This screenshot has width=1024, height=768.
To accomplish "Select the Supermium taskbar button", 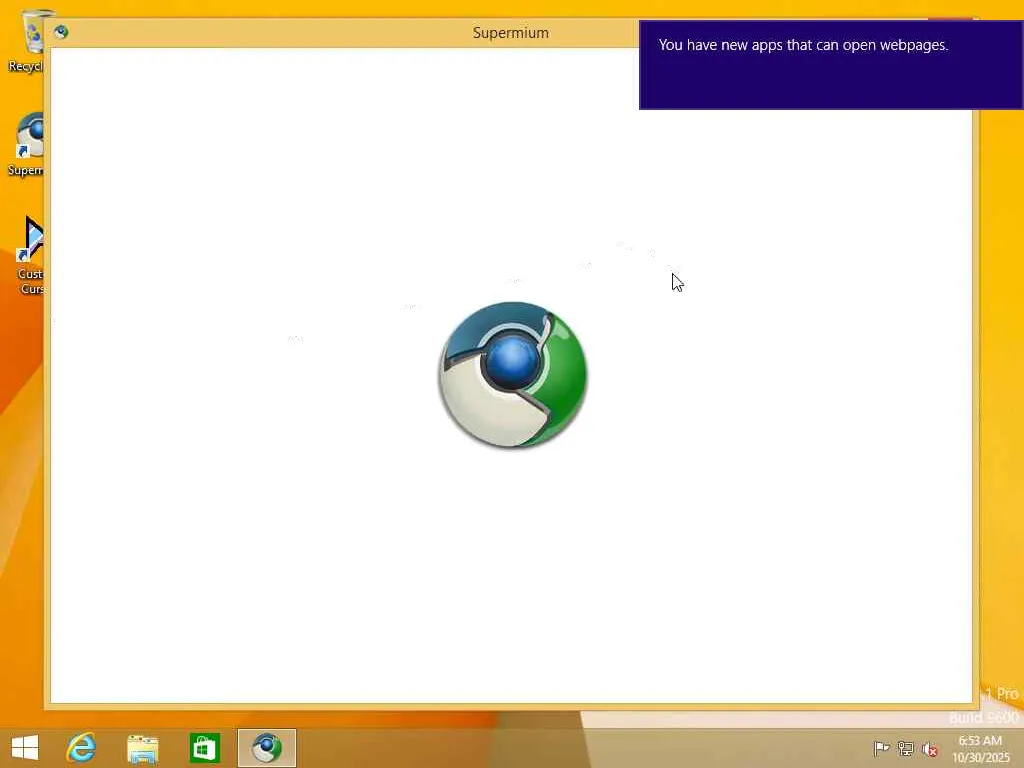I will [266, 748].
